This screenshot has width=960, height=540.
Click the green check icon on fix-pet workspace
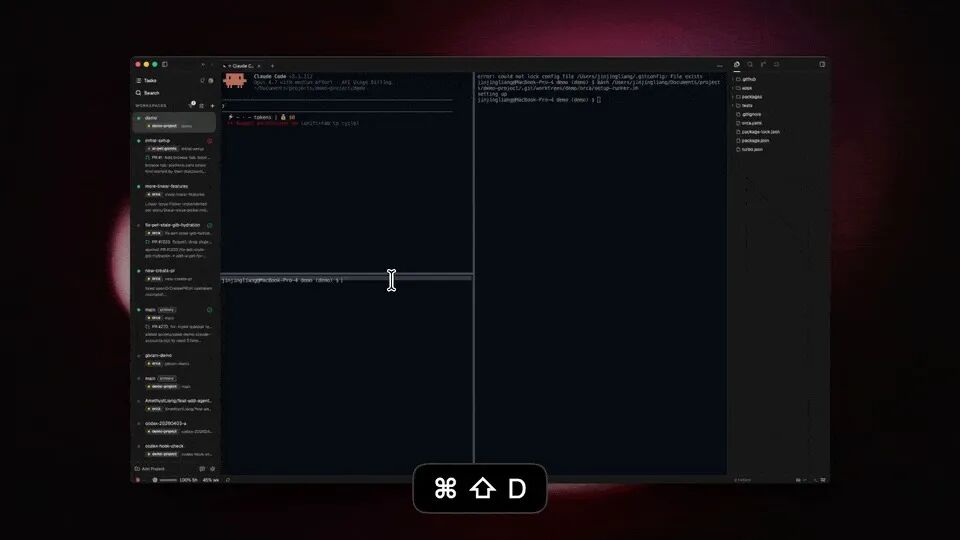(x=209, y=225)
